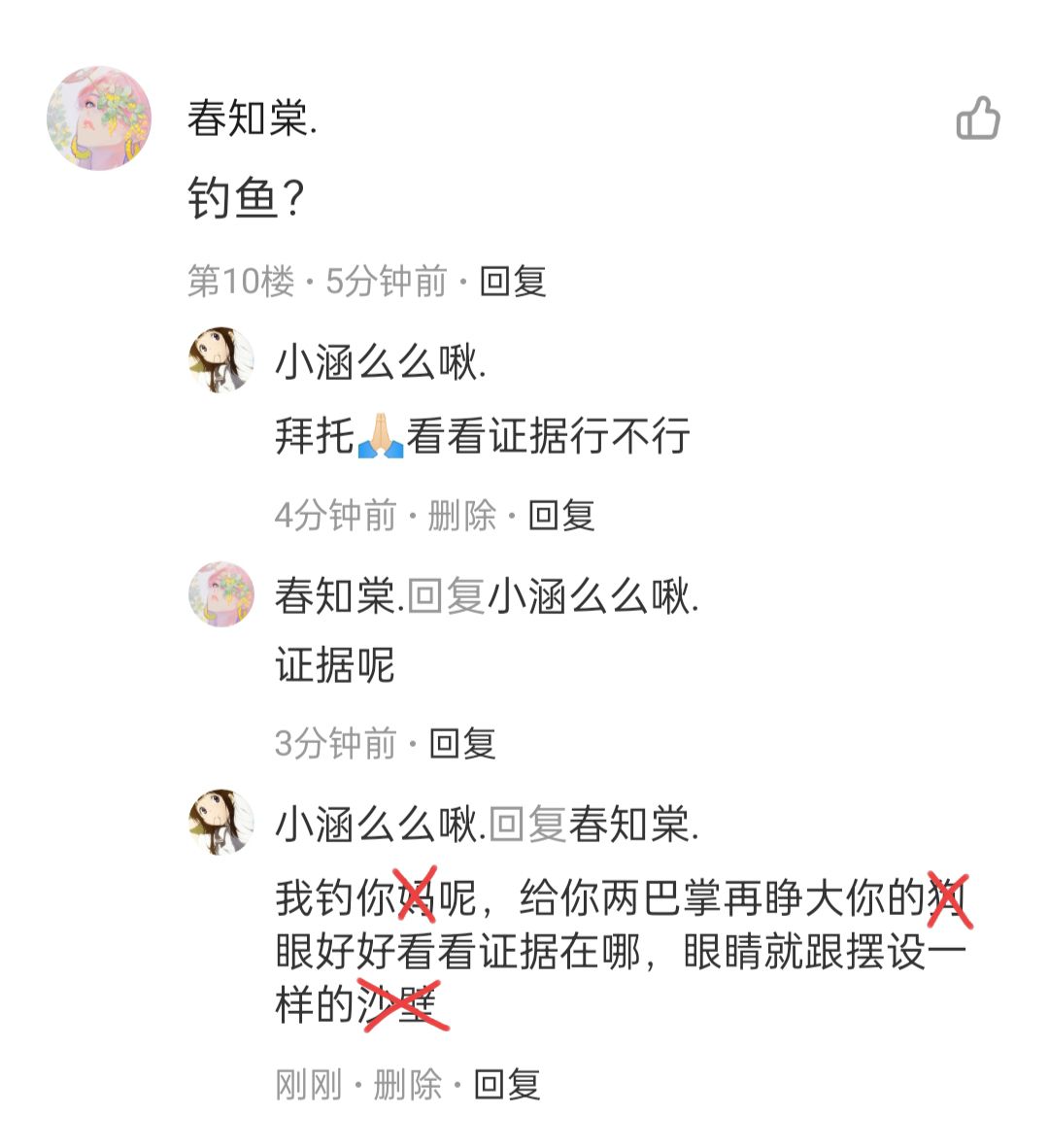Open 春知棠's small avatar beside 证据呢

[221, 593]
